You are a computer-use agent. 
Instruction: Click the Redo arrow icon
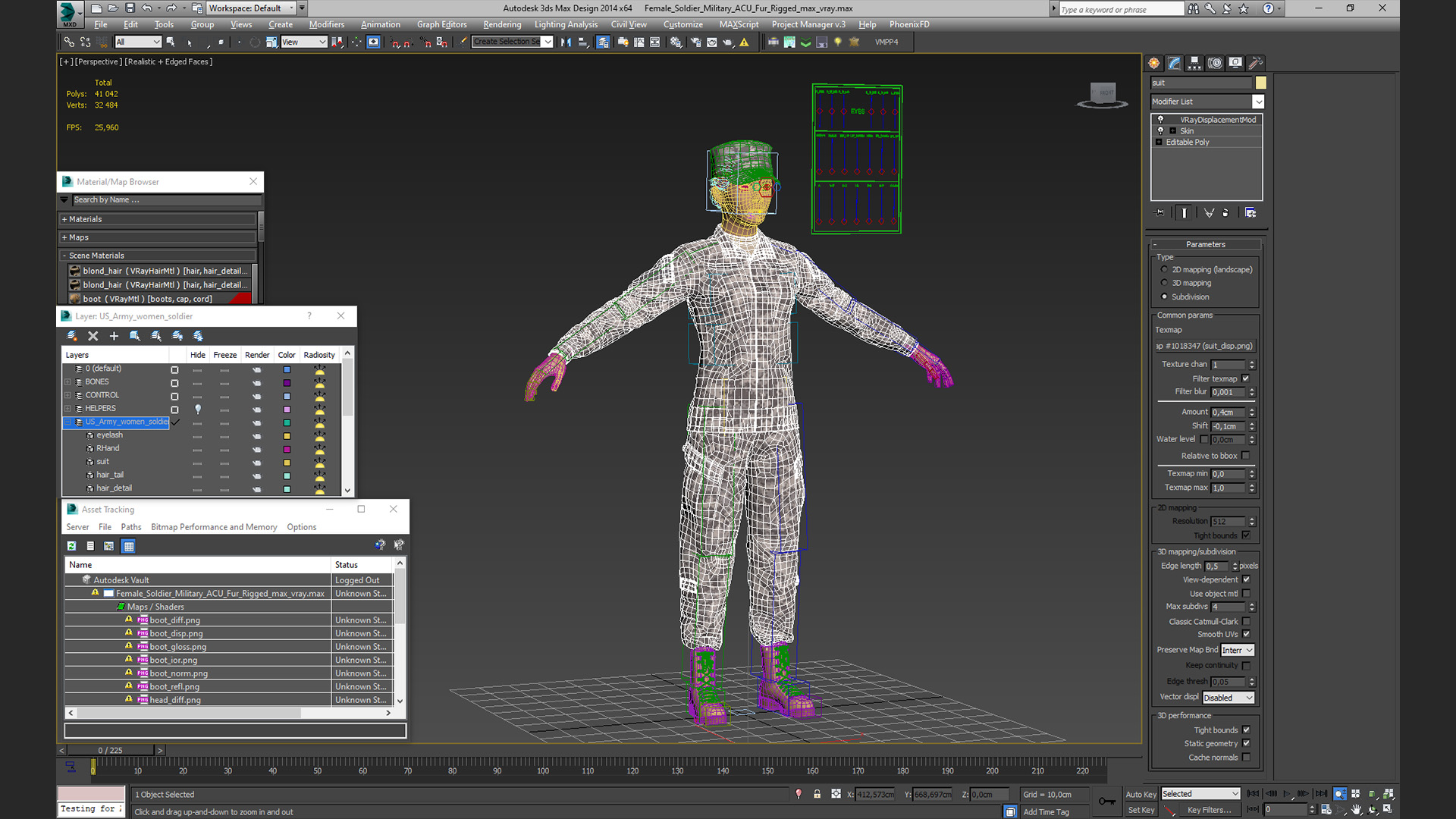click(171, 8)
